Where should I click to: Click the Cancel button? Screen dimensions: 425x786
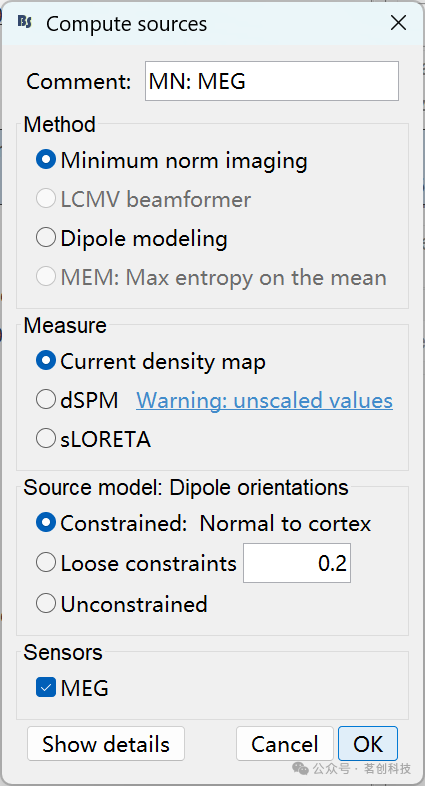pyautogui.click(x=285, y=744)
